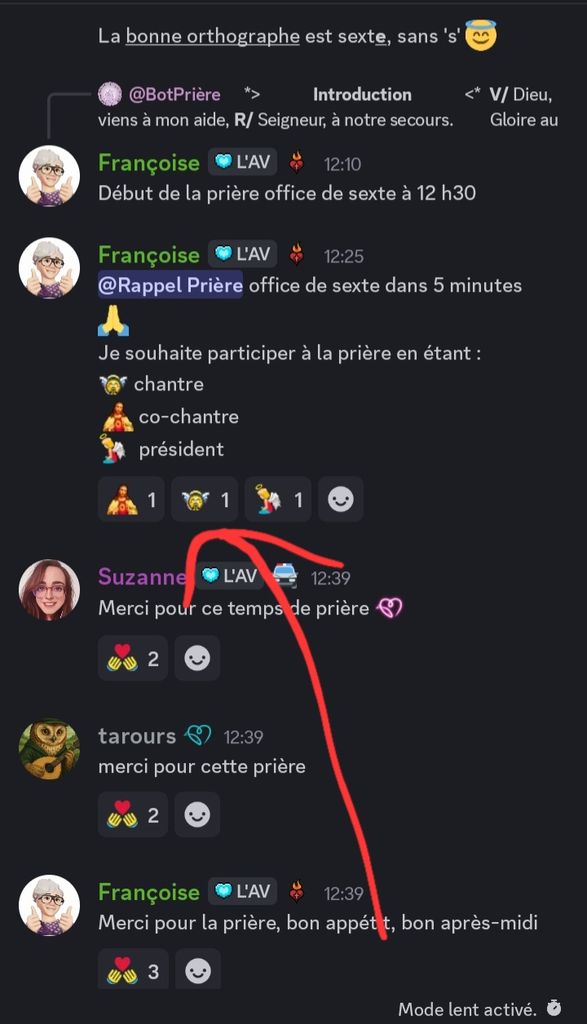Open the @BotPrière replied message preview
The height and width of the screenshot is (1024, 587).
coord(328,107)
